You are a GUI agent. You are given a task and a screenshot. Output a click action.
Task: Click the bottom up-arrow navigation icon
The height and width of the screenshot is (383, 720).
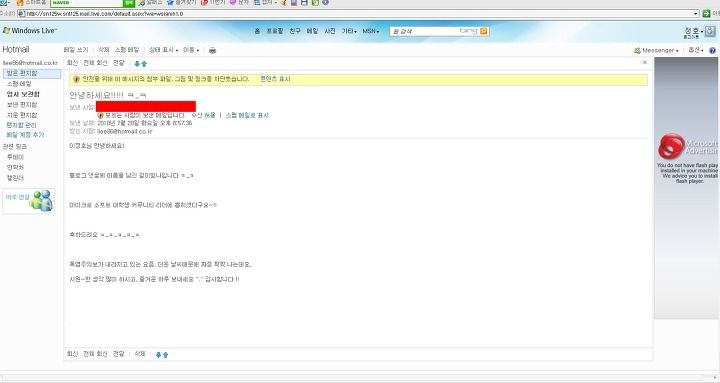[165, 354]
